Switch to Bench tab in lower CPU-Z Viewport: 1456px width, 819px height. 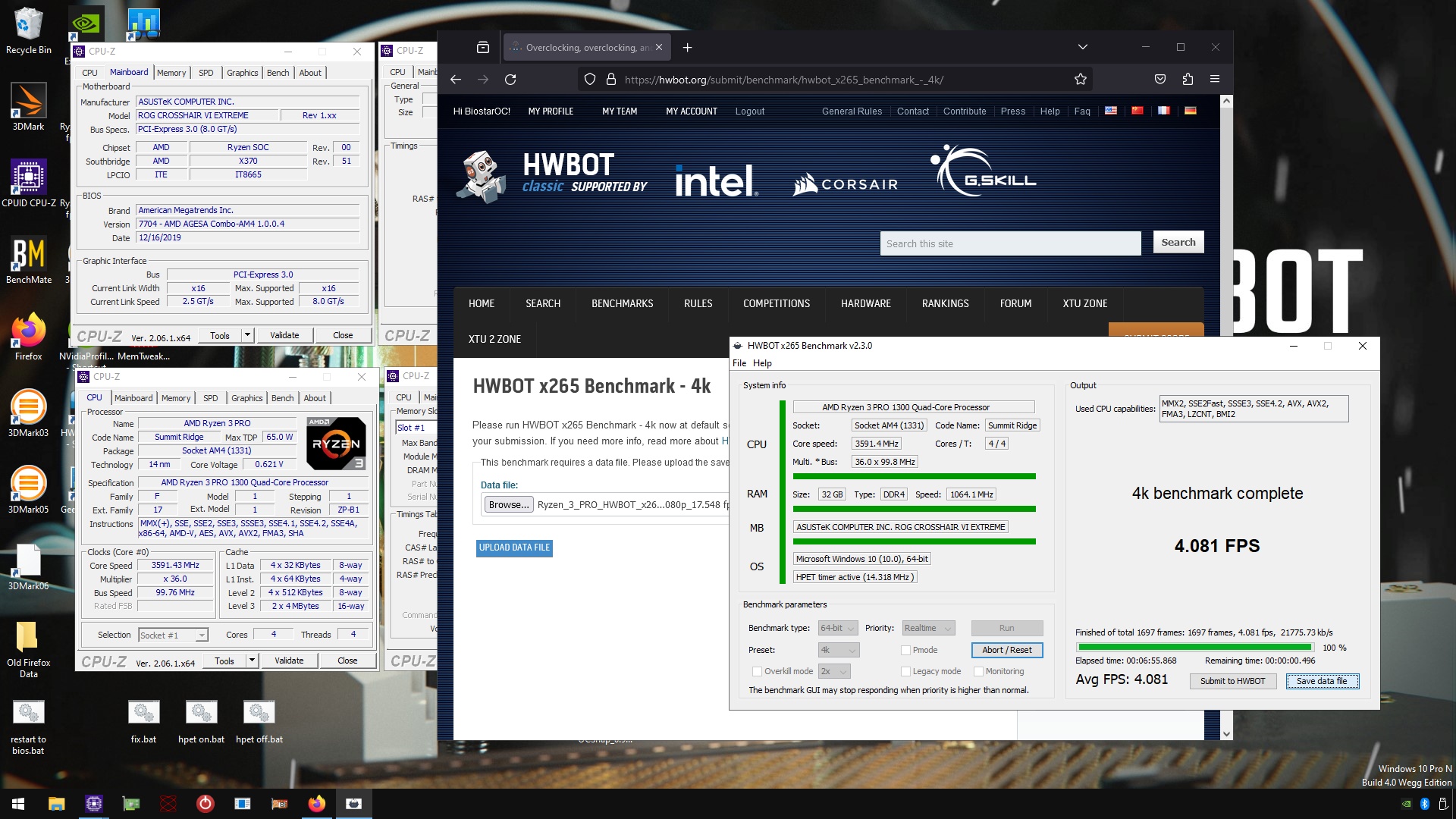(282, 398)
